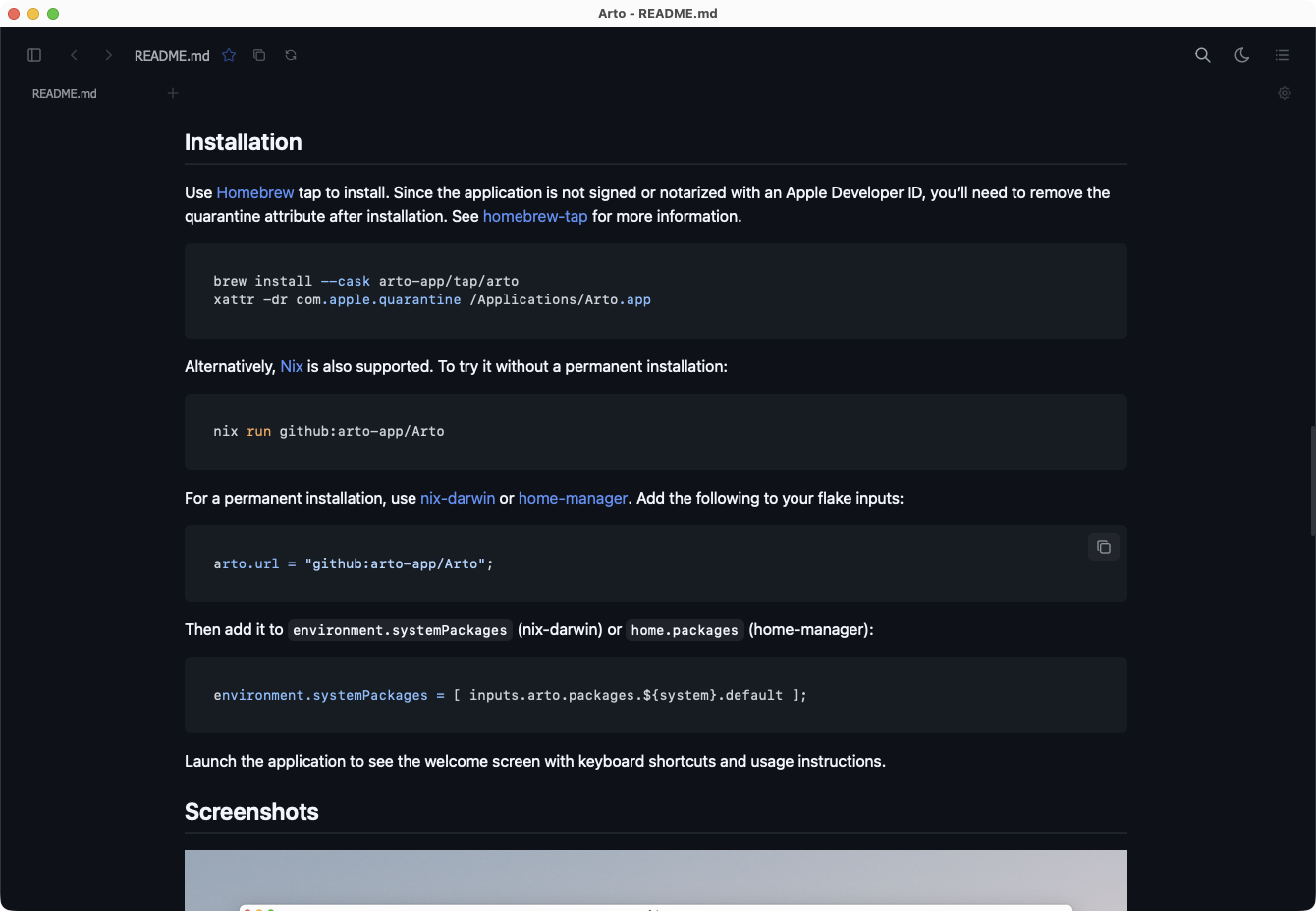Image resolution: width=1316 pixels, height=911 pixels.
Task: Copy the document path using the copy icon
Action: pyautogui.click(x=259, y=55)
